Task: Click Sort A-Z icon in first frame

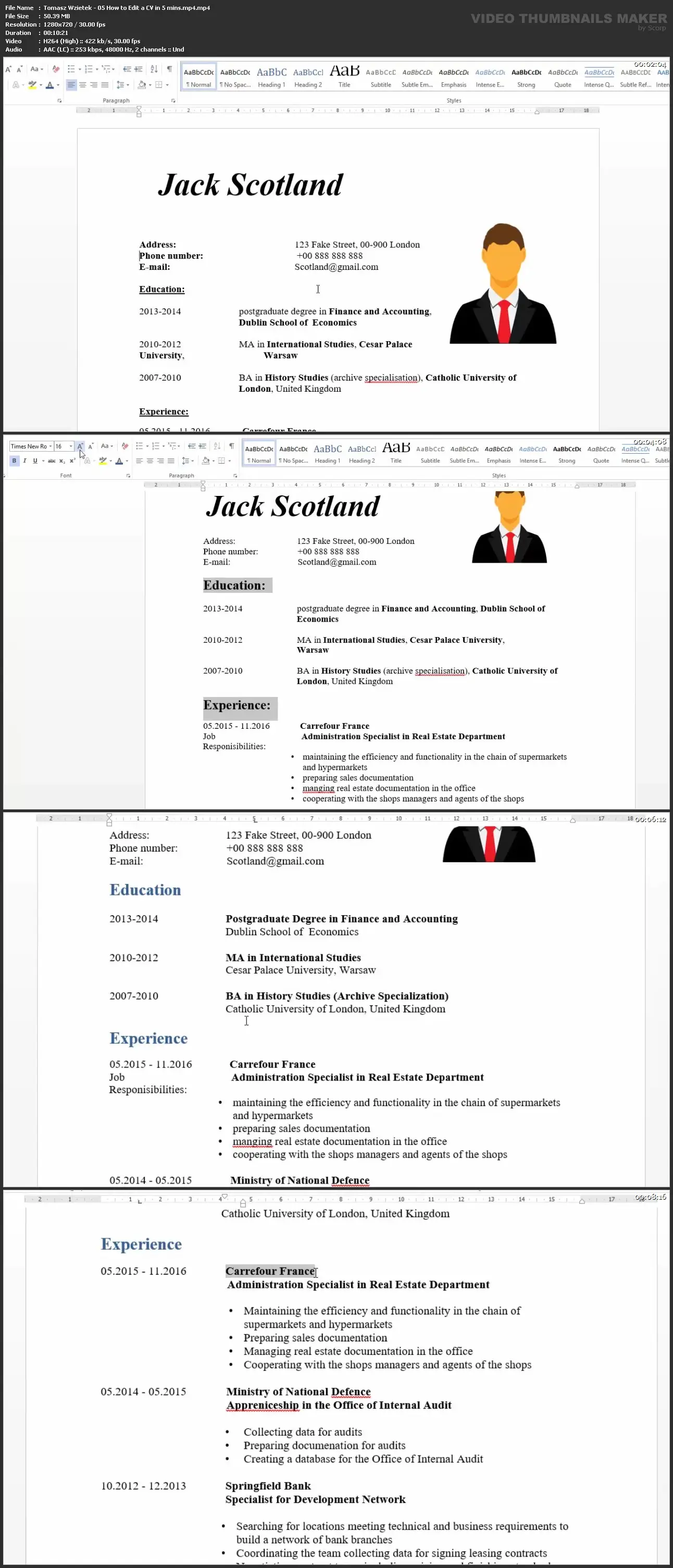Action: click(154, 69)
